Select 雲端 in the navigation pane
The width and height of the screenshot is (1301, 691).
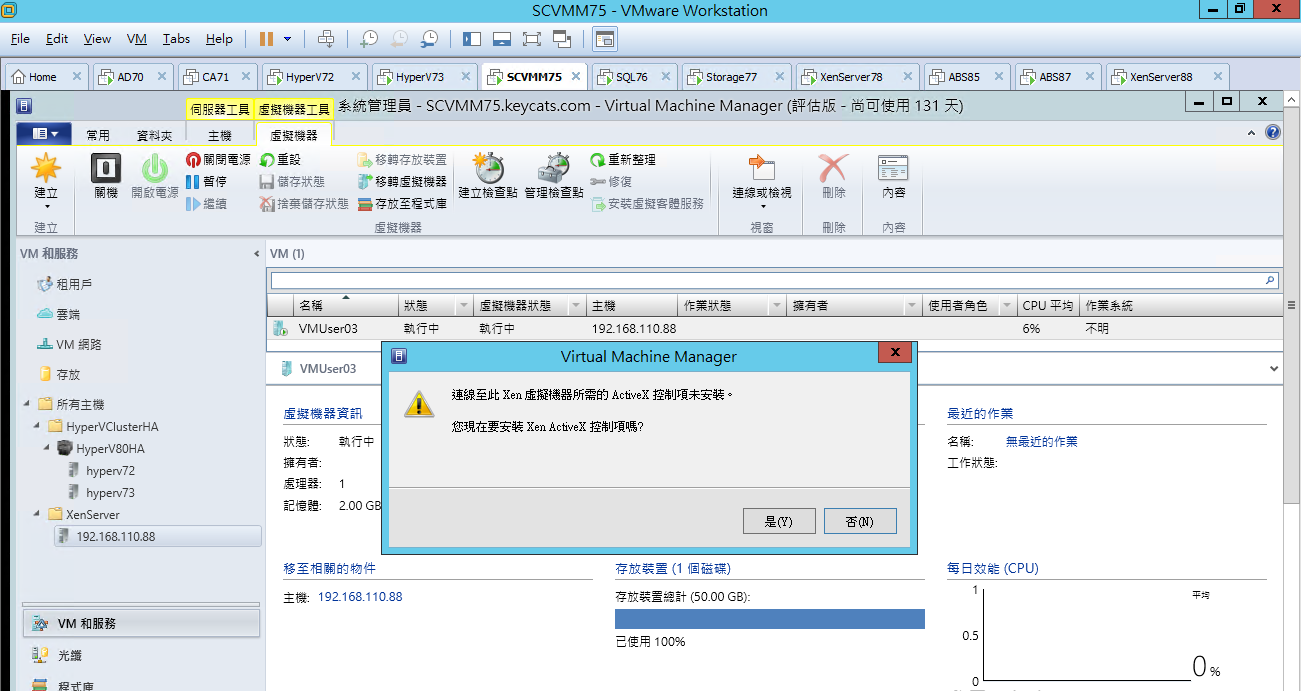click(68, 314)
